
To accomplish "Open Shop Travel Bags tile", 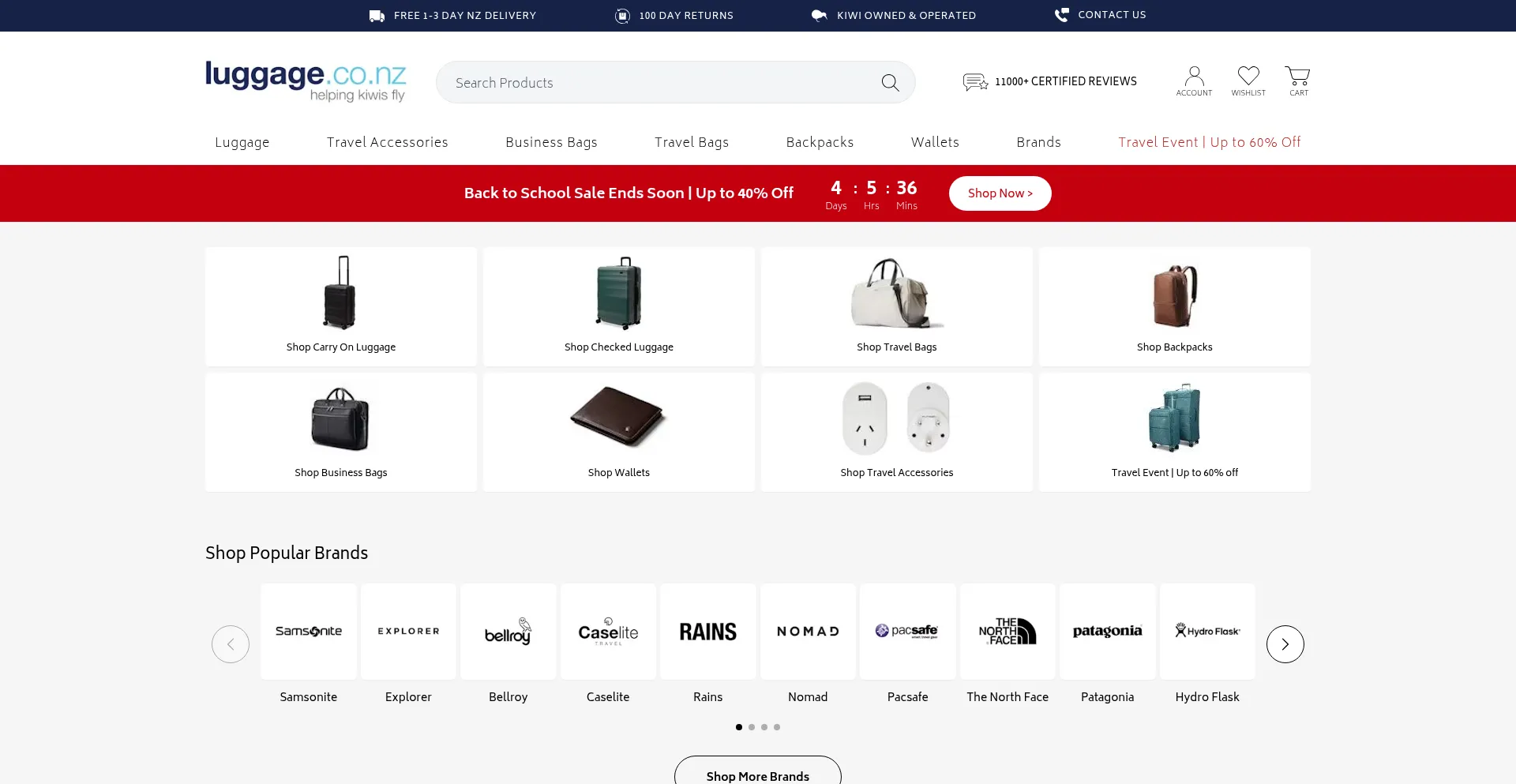I will (897, 306).
